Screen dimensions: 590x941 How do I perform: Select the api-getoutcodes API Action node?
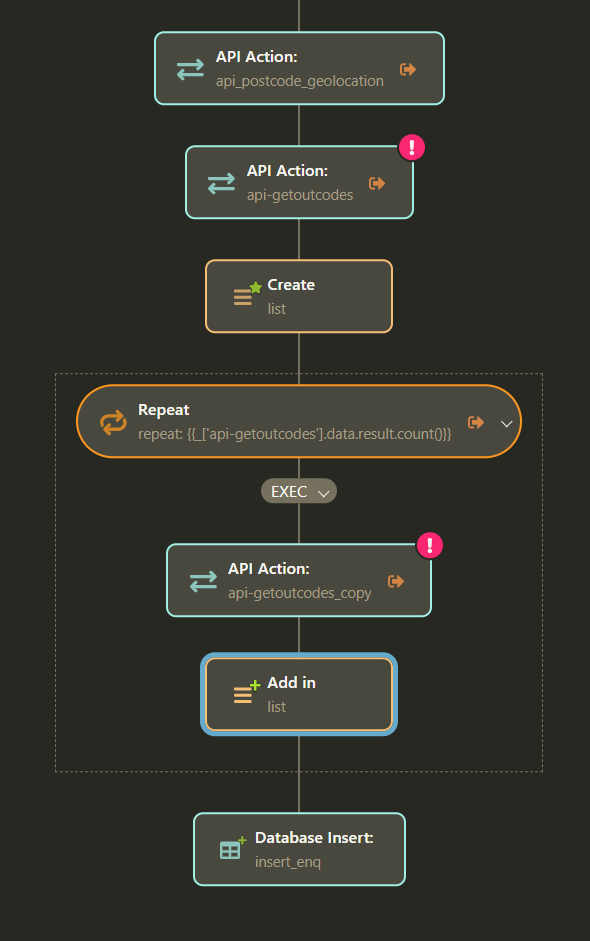tap(300, 182)
